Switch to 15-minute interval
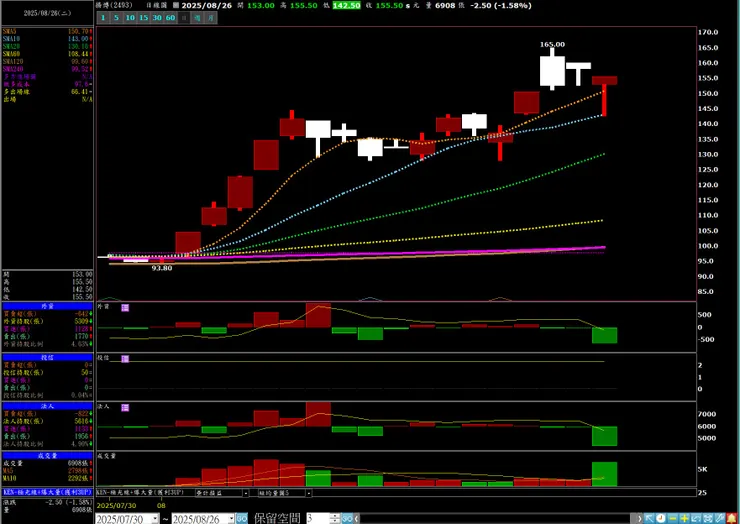Screen dimensions: 740x524 [x=143, y=18]
